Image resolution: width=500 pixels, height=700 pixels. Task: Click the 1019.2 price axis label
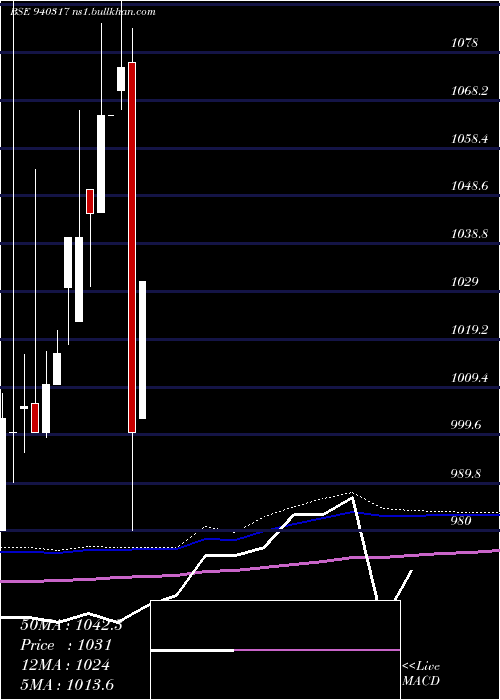pos(469,330)
